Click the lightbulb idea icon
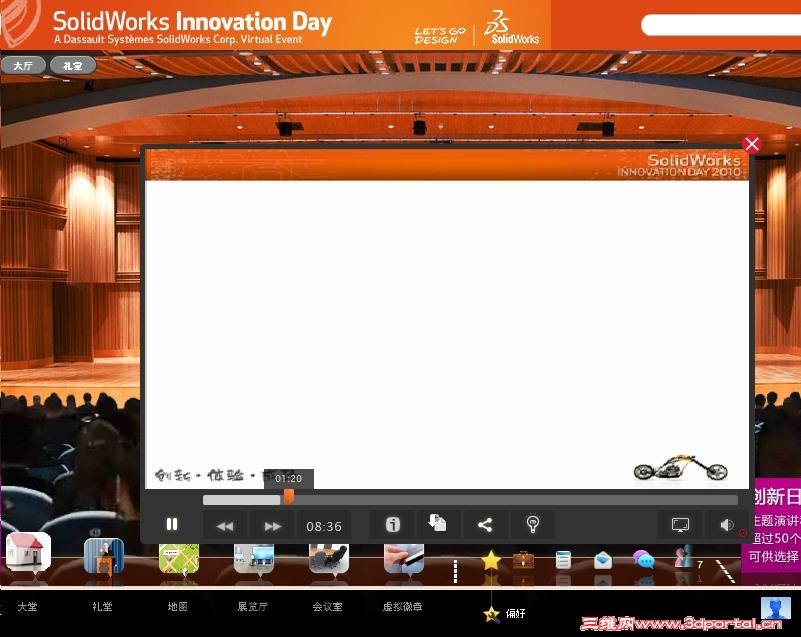Image resolution: width=801 pixels, height=637 pixels. click(532, 525)
